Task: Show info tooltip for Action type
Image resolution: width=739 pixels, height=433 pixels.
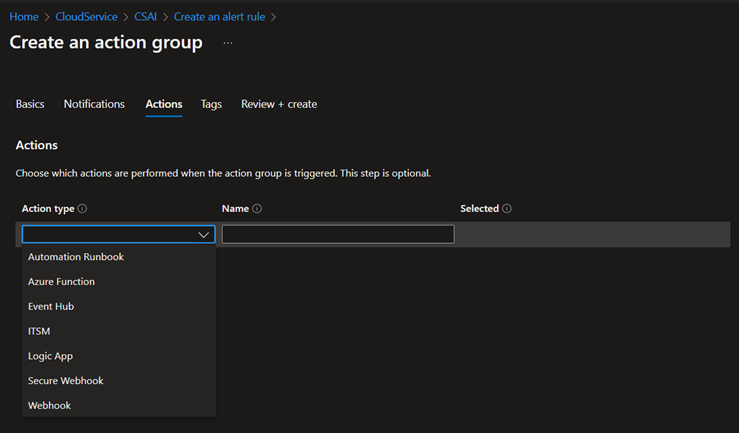Action: click(82, 208)
